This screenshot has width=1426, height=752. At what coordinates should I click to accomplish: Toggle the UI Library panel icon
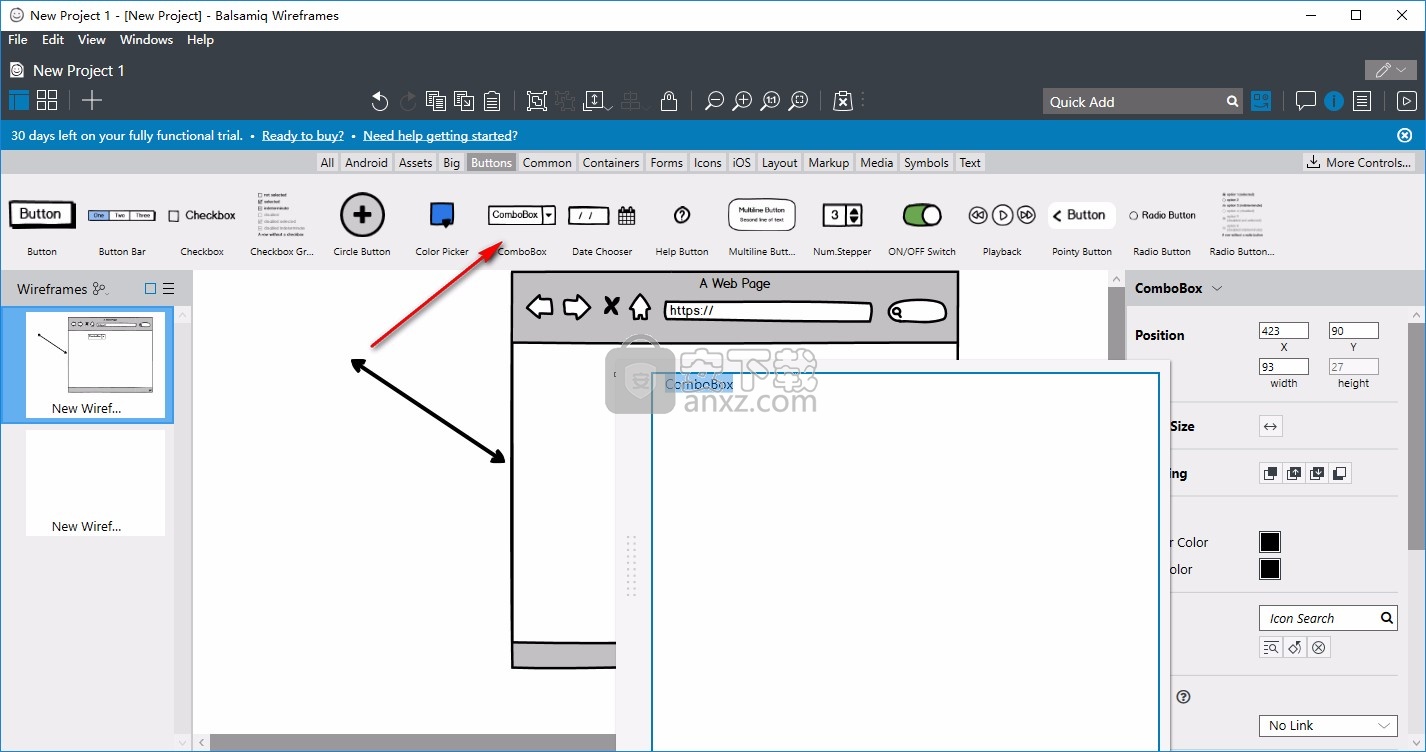coord(1262,101)
